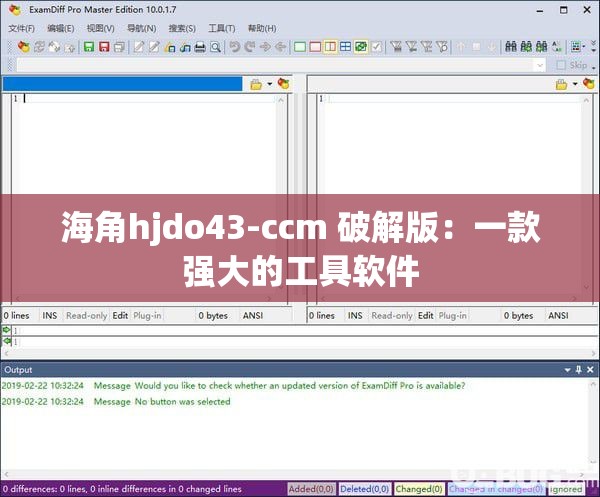Open the 视图(V) menu

point(100,28)
